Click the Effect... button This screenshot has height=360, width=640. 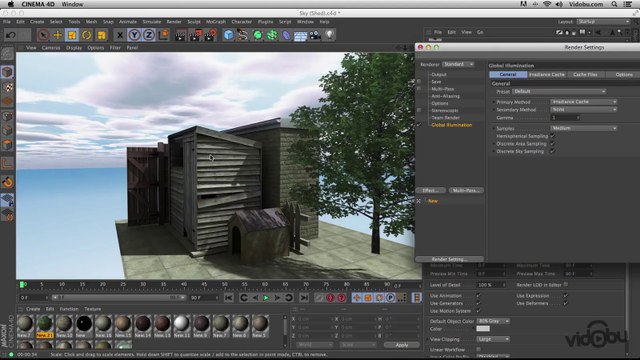431,191
